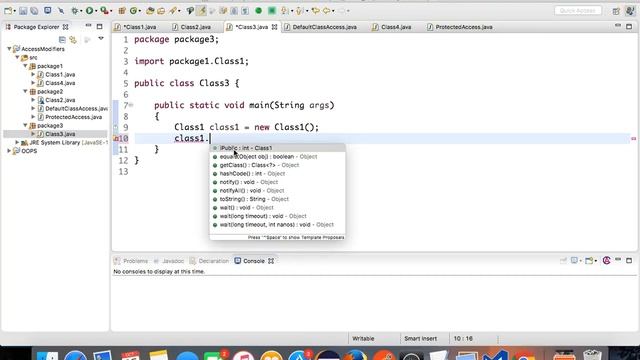Click the Debug bug toolbar icon
The image size is (640, 360).
coord(75,11)
